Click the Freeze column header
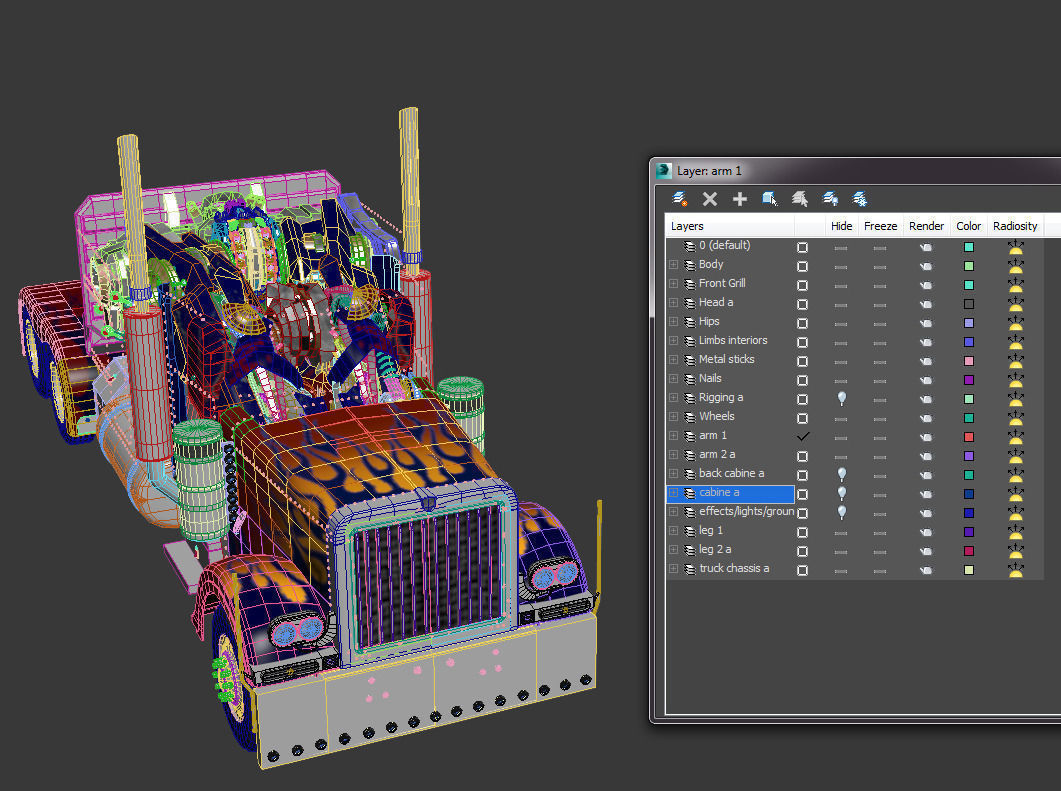The height and width of the screenshot is (791, 1061). (880, 226)
